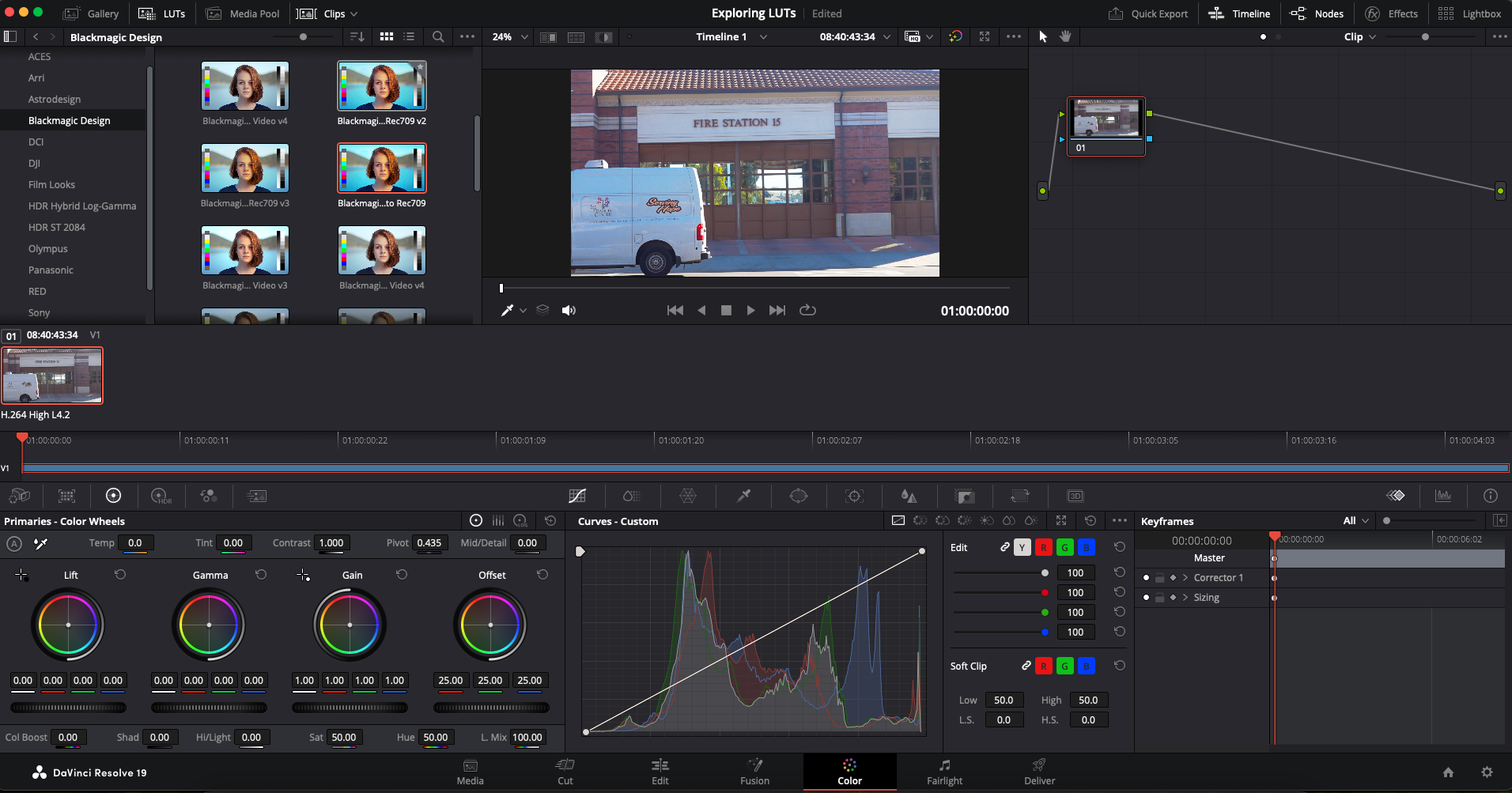Screen dimensions: 1512x793
Task: Show the Scopes palette icon
Action: [x=1443, y=496]
